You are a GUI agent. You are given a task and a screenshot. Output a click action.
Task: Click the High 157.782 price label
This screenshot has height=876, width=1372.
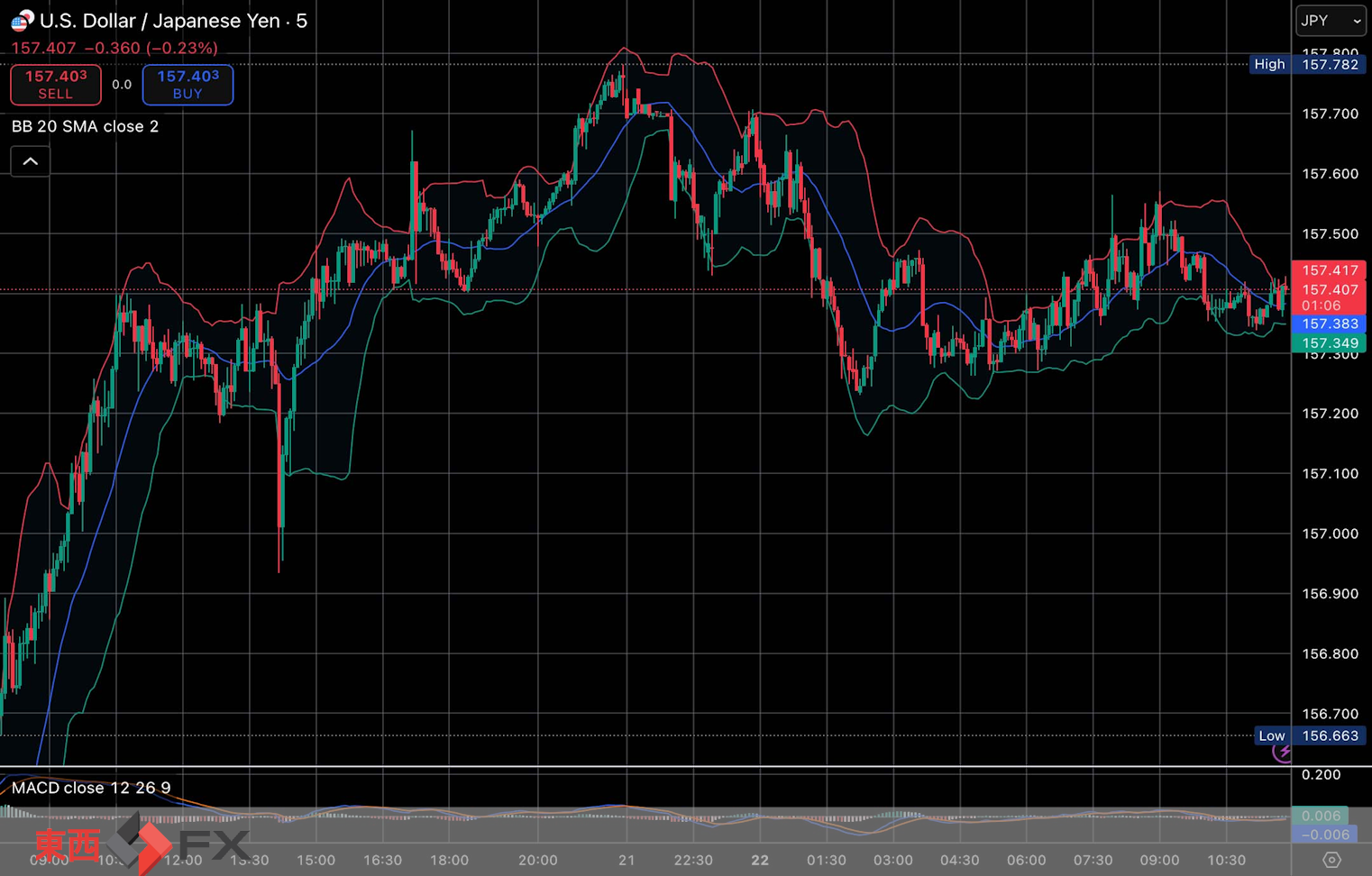(1306, 64)
